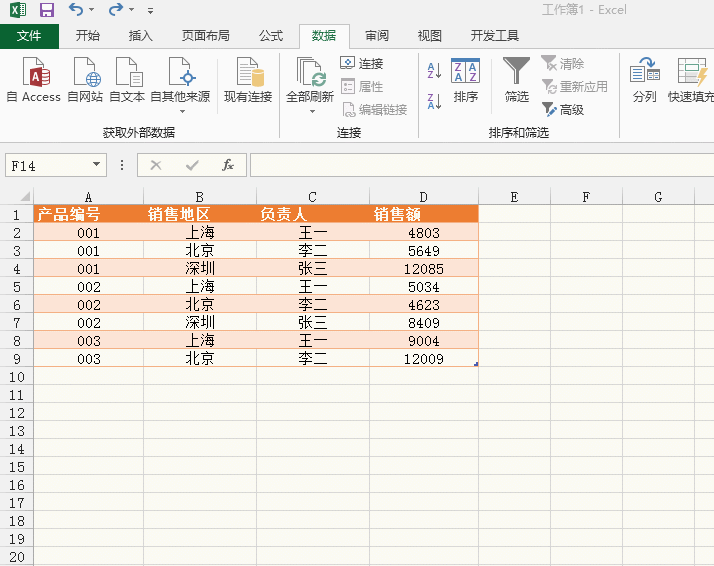Click header cell 销售额
This screenshot has width=714, height=566.
click(x=424, y=214)
